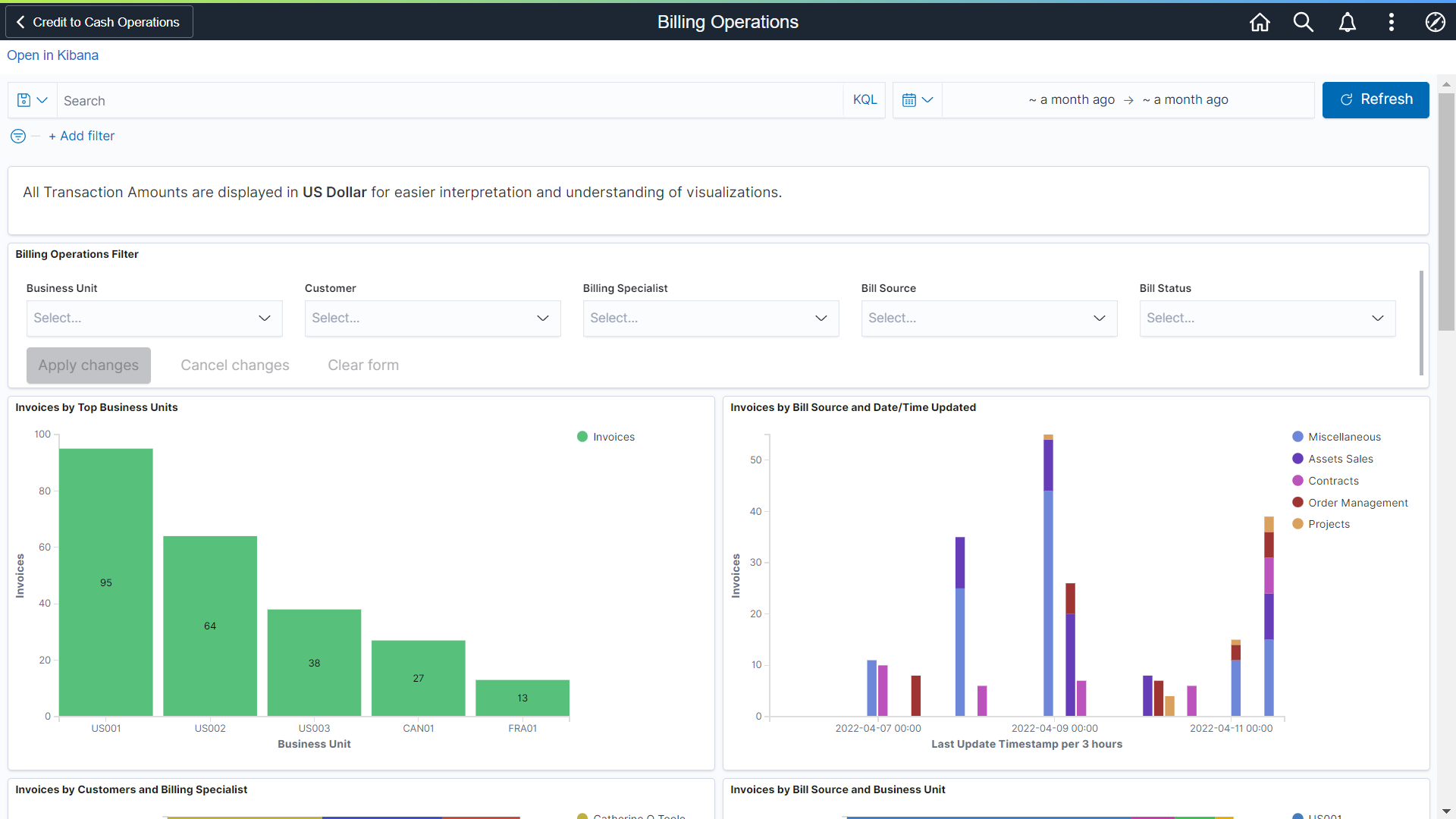Open the calendar quick date menu
The height and width of the screenshot is (819, 1456).
[x=917, y=100]
